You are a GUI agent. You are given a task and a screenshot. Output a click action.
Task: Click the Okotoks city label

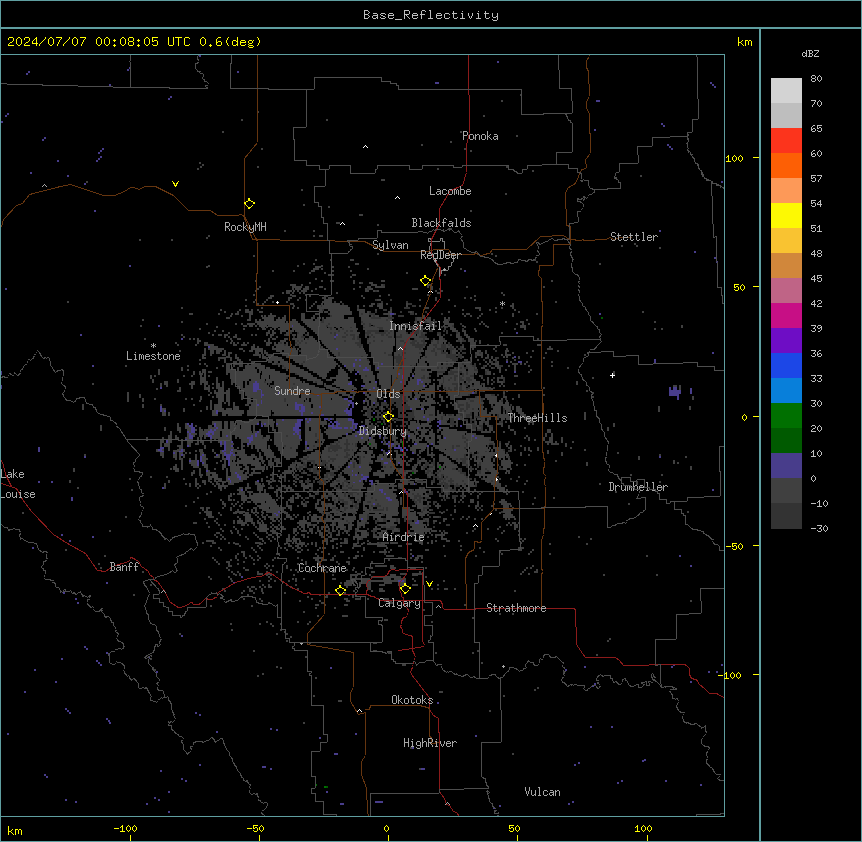pyautogui.click(x=412, y=700)
